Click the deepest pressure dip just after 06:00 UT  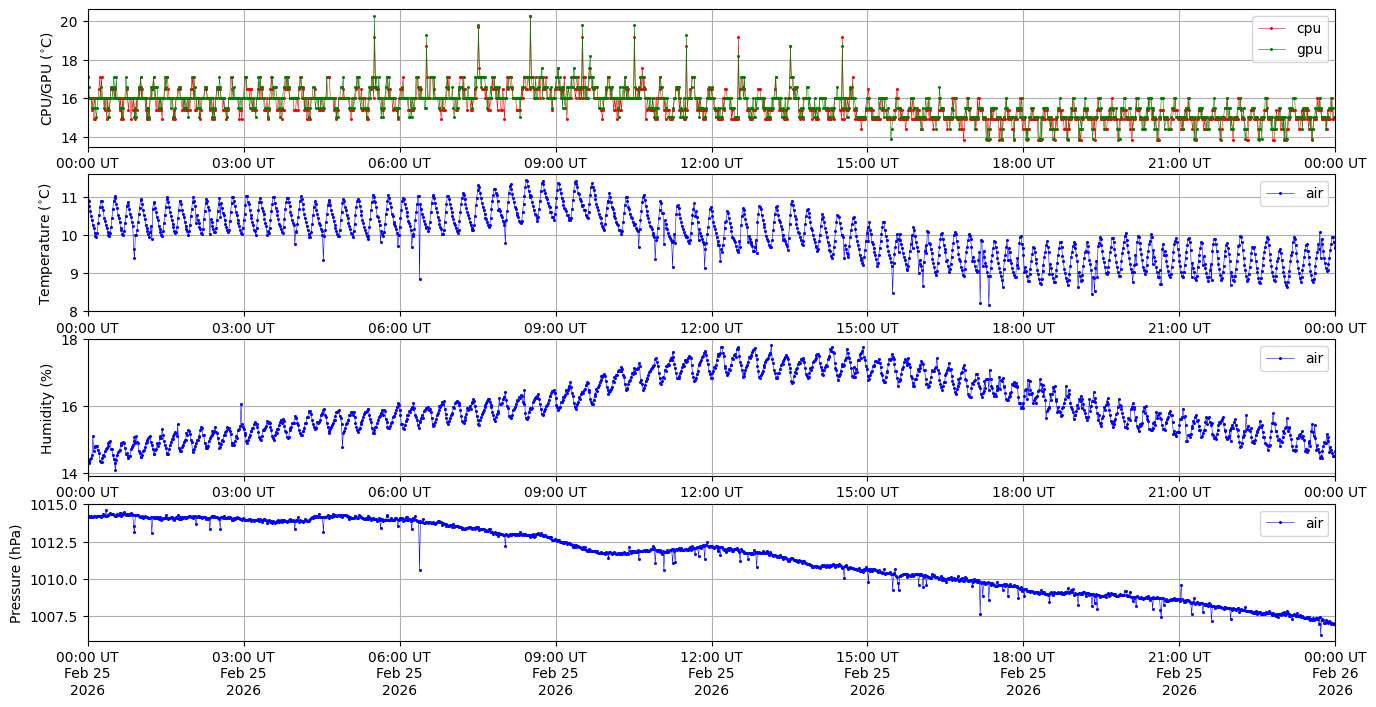(x=420, y=570)
